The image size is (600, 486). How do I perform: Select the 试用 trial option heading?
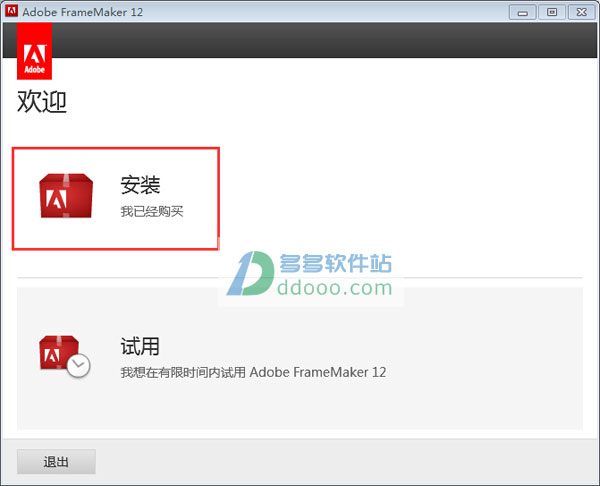(x=140, y=346)
